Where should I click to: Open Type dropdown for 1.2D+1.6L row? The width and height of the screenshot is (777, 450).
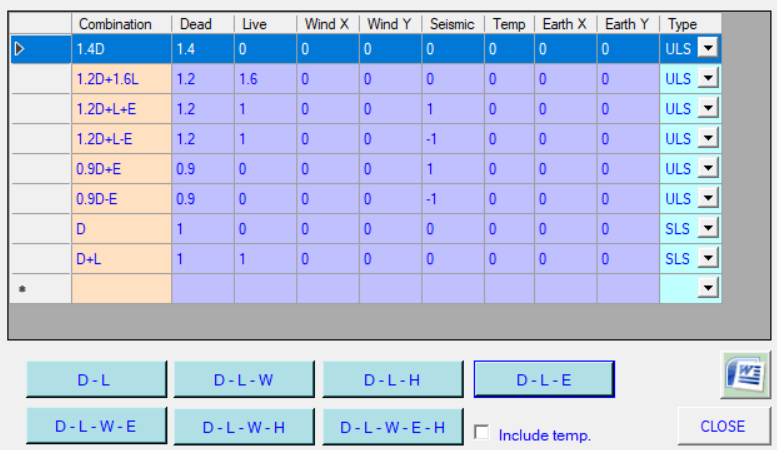point(709,78)
